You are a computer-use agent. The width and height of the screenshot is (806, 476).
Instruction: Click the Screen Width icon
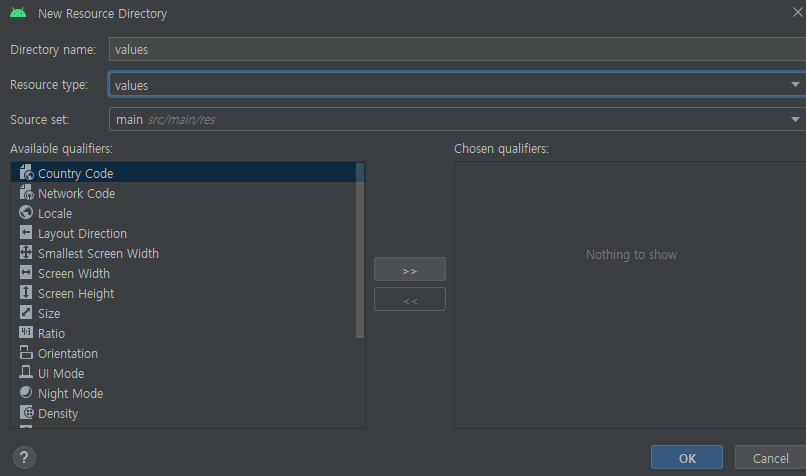[x=26, y=272]
